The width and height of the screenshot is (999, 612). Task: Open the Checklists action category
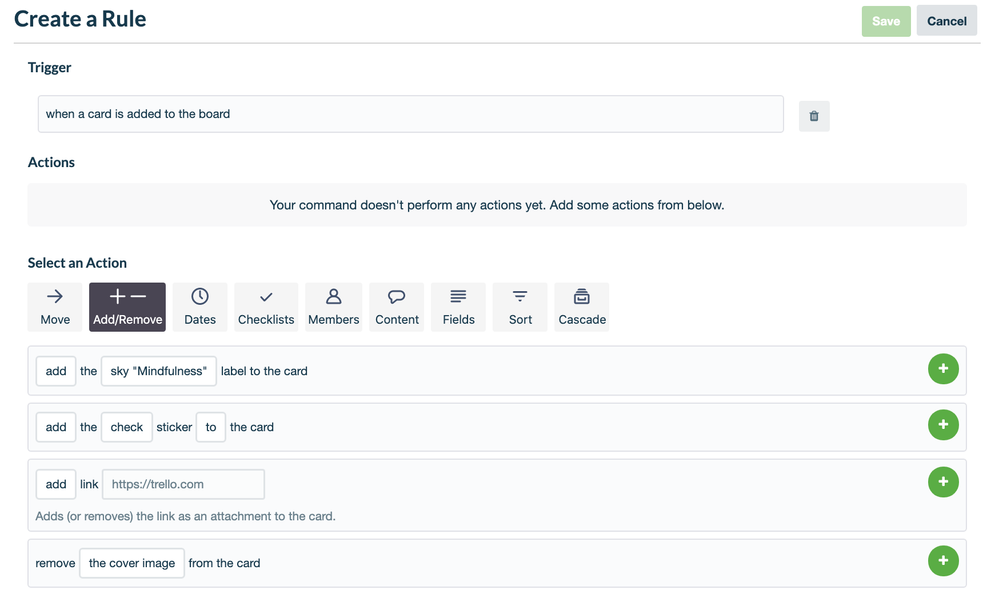coord(266,307)
